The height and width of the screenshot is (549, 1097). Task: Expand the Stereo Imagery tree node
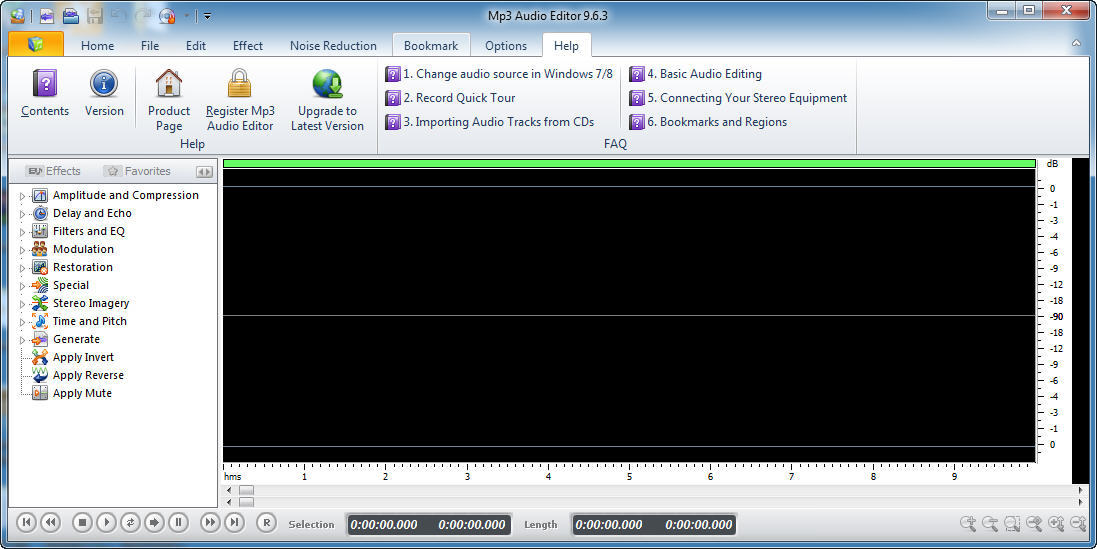22,304
